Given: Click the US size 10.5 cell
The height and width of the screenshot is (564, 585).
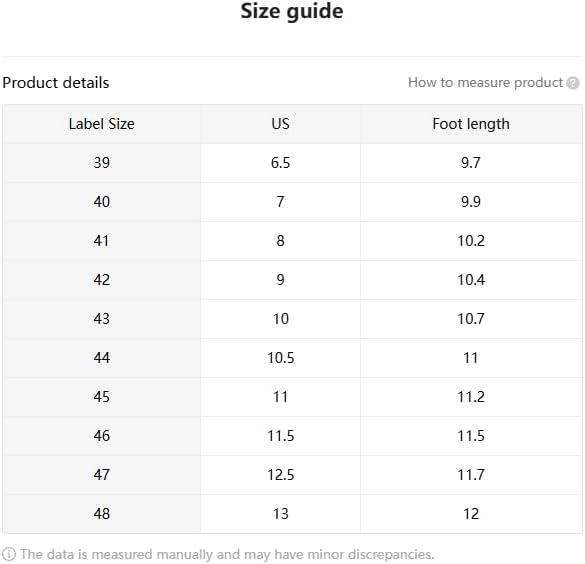Looking at the screenshot, I should (281, 358).
